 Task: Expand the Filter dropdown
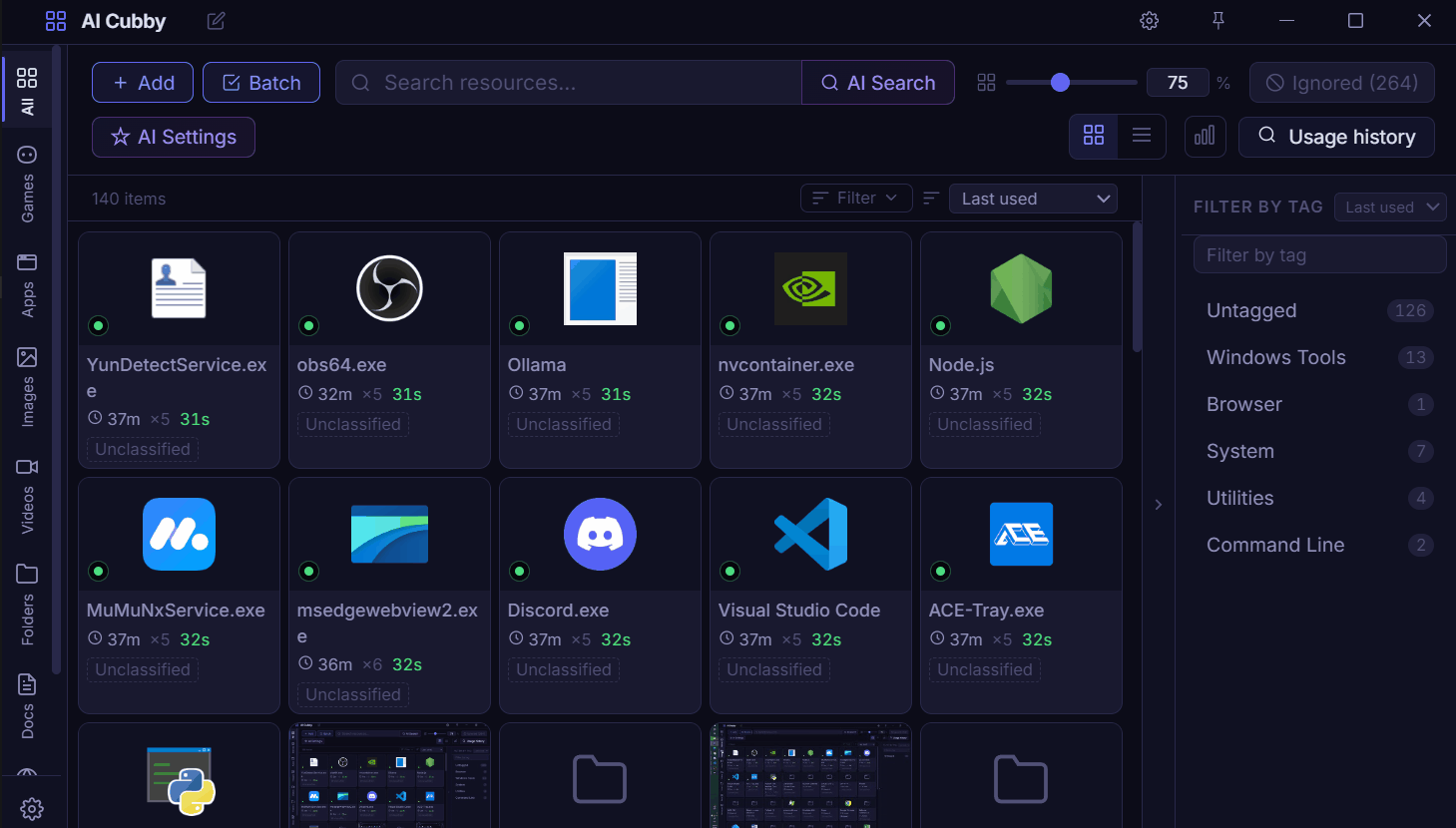tap(856, 199)
